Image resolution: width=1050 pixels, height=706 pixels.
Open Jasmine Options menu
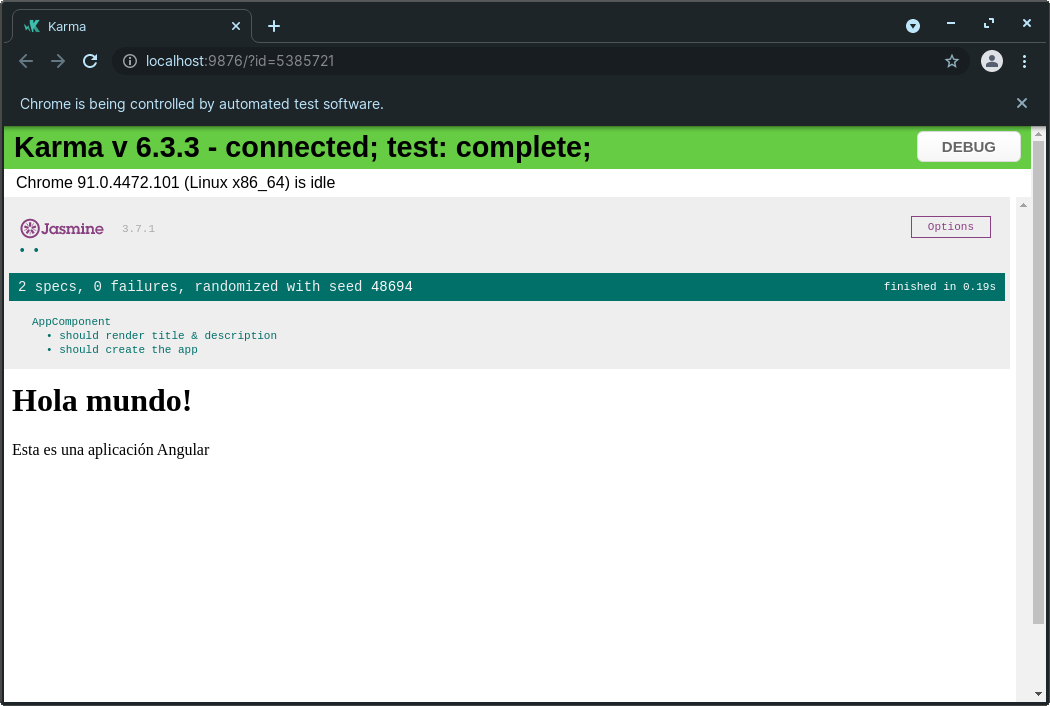tap(950, 226)
